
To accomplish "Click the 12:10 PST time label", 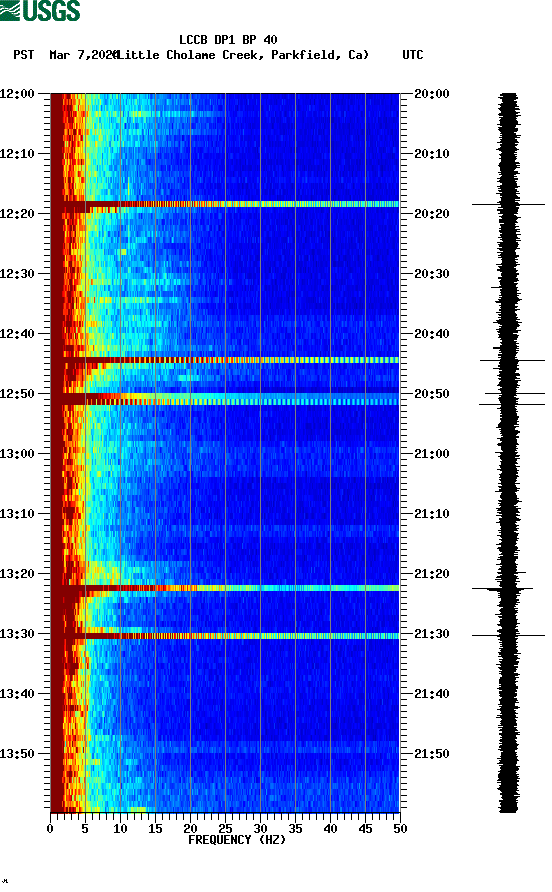I will [18, 154].
